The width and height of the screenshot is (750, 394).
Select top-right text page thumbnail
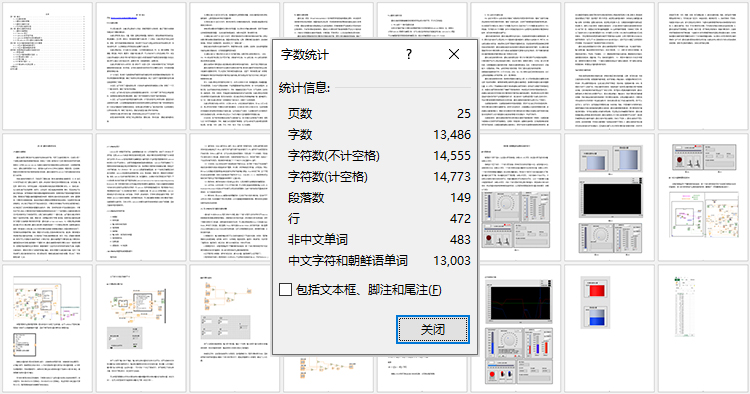pyautogui.click(x=703, y=66)
